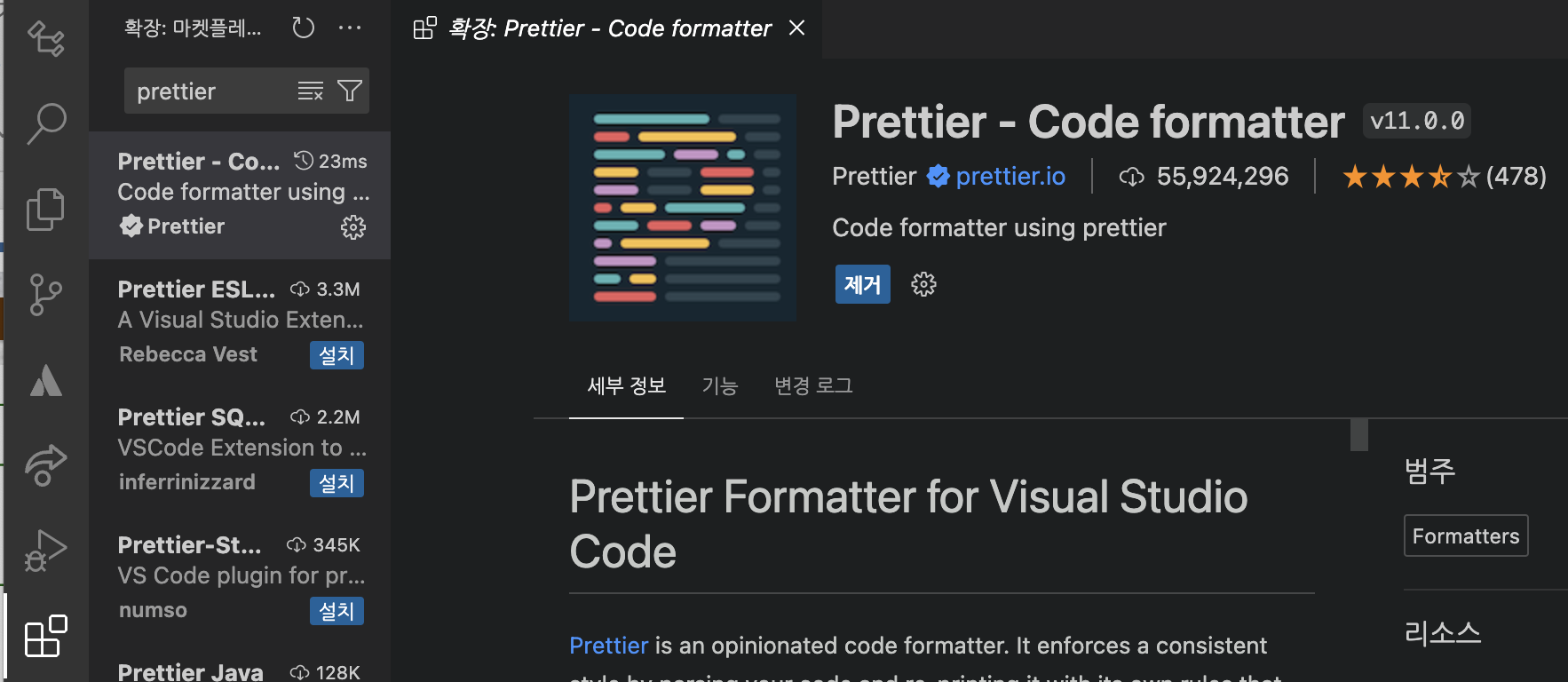Viewport: 1568px width, 682px height.
Task: Open the marketplace more actions menu
Action: pos(350,28)
